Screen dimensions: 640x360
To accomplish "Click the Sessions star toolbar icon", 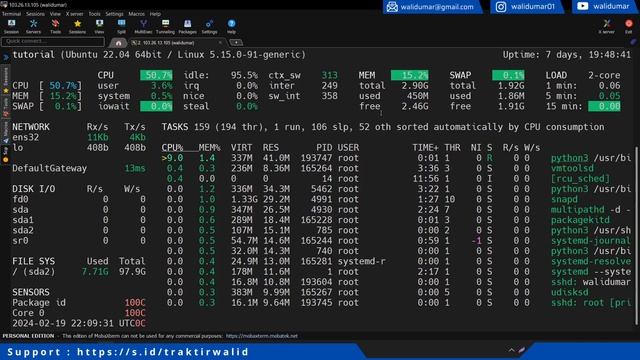I will (x=77, y=27).
